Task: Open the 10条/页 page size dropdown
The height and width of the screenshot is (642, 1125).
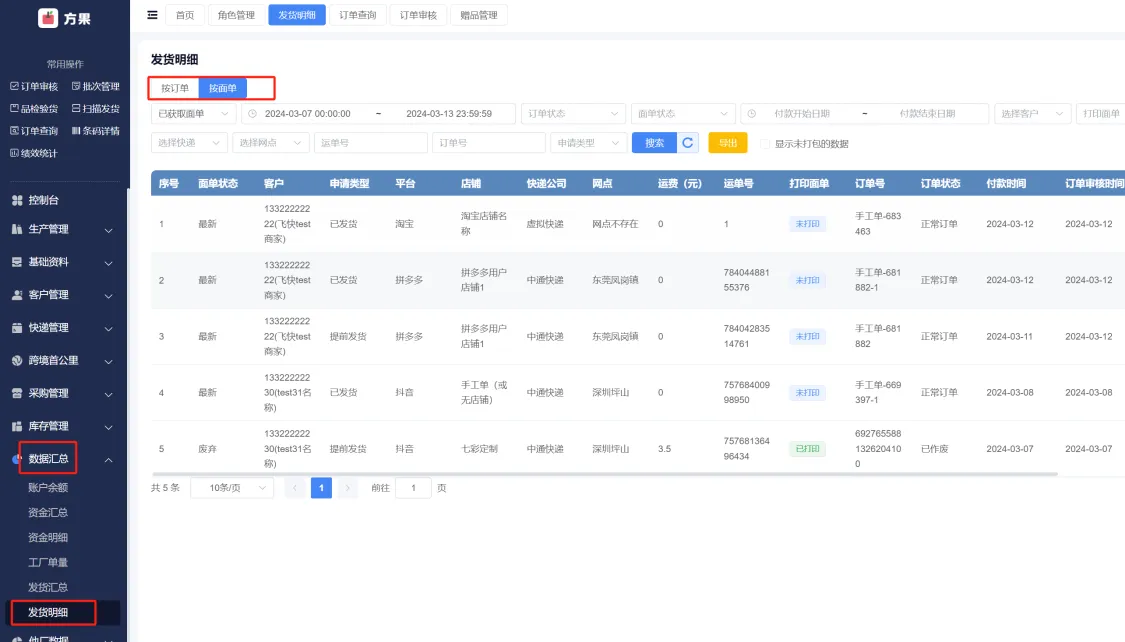Action: coord(231,488)
